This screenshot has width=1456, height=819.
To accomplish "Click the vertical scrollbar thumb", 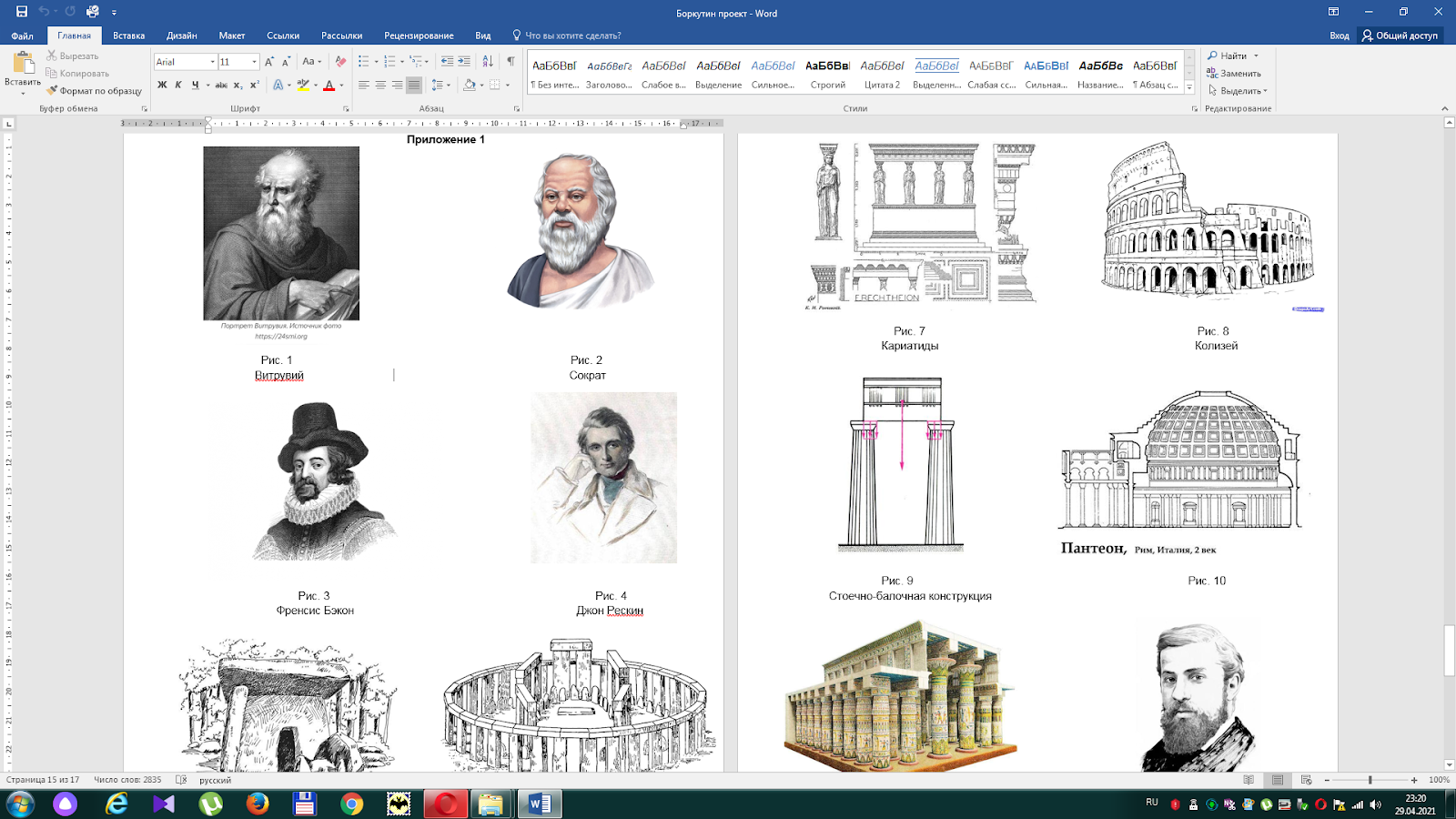I will pos(1449,651).
